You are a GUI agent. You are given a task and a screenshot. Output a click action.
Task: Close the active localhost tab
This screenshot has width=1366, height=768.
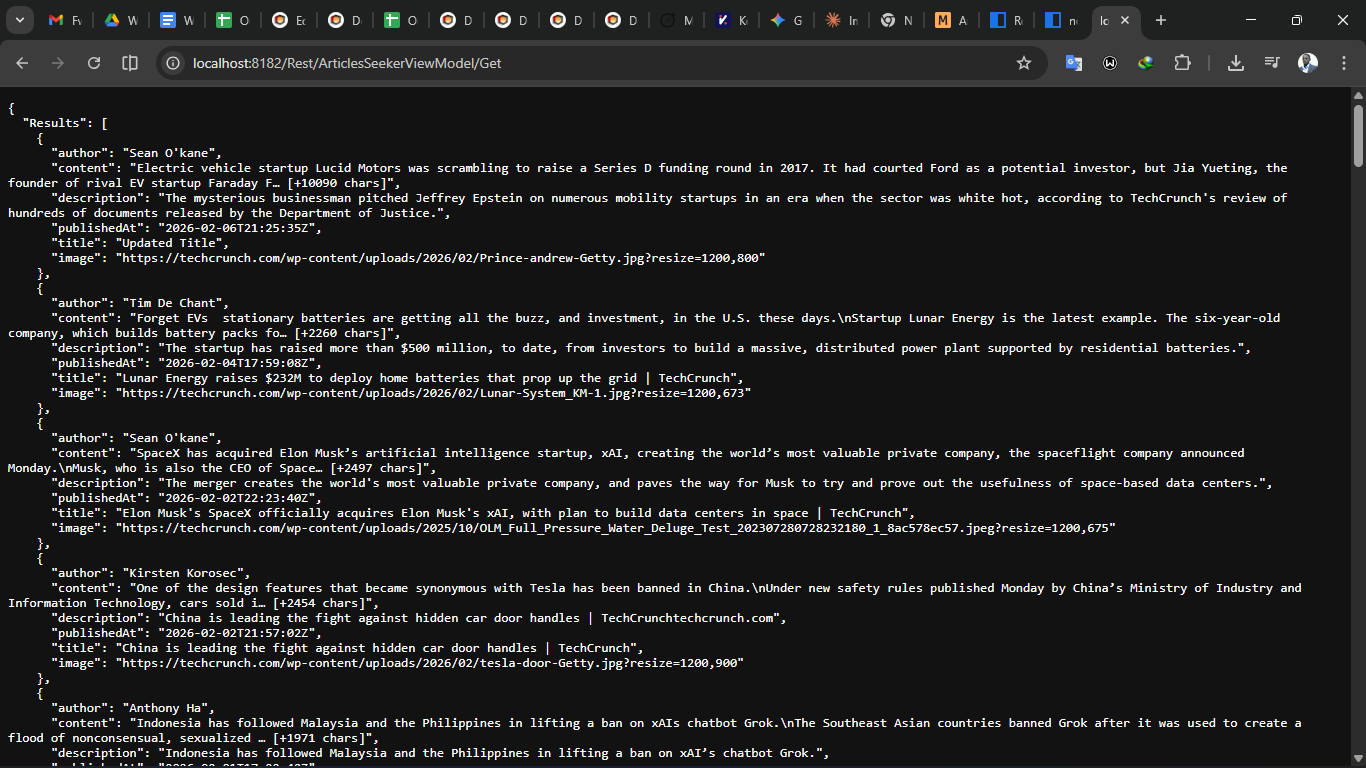click(1125, 20)
